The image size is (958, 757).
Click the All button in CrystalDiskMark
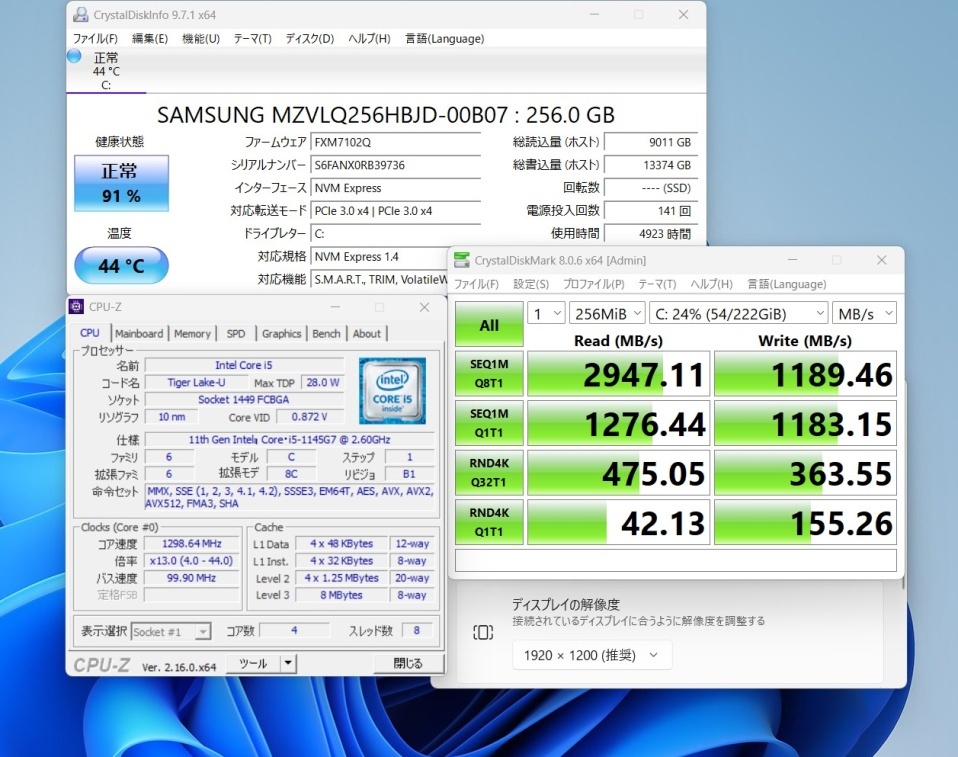(489, 324)
